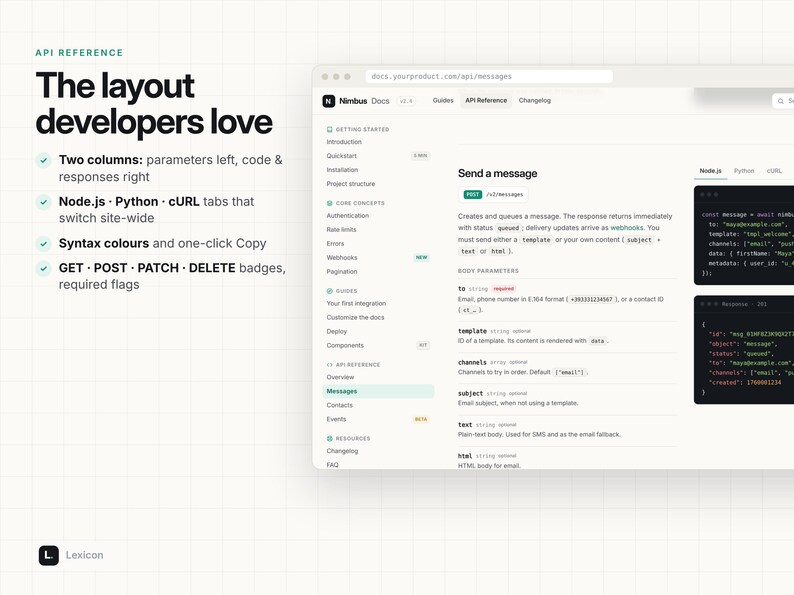794x595 pixels.
Task: Click the 5 MIN badge beside Quickstart
Action: click(x=420, y=156)
